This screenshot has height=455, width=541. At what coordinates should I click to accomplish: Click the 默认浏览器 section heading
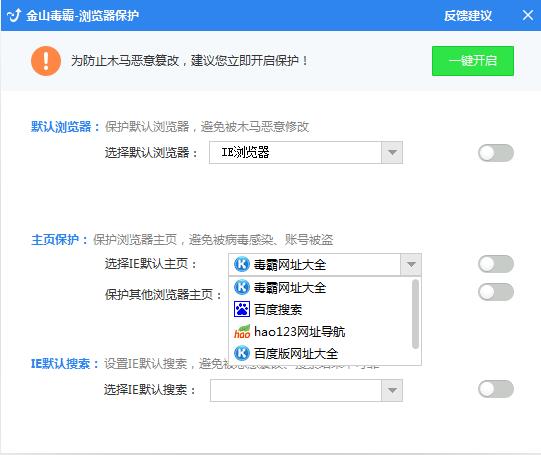click(65, 127)
